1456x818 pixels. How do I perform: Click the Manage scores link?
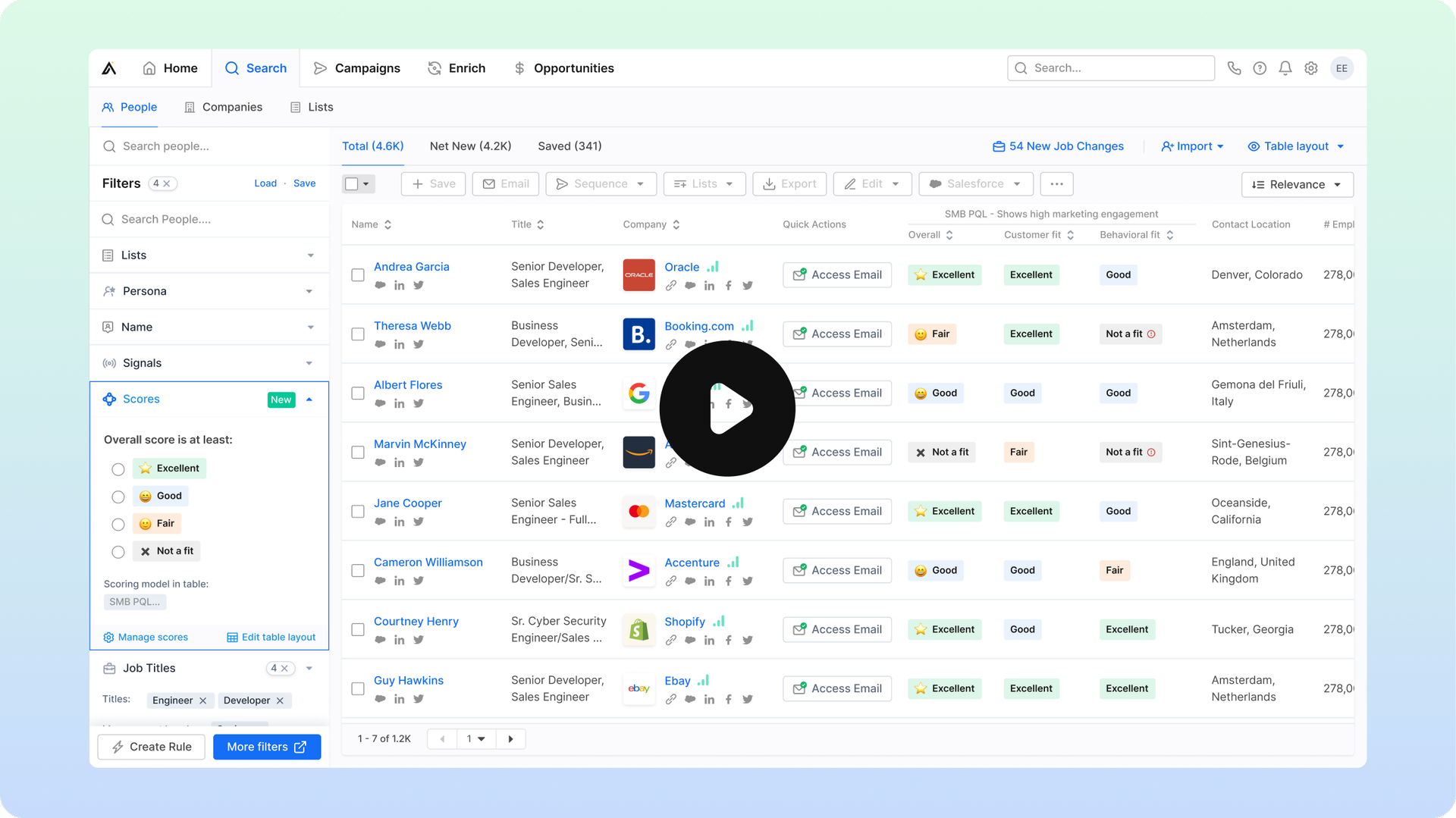coord(152,637)
